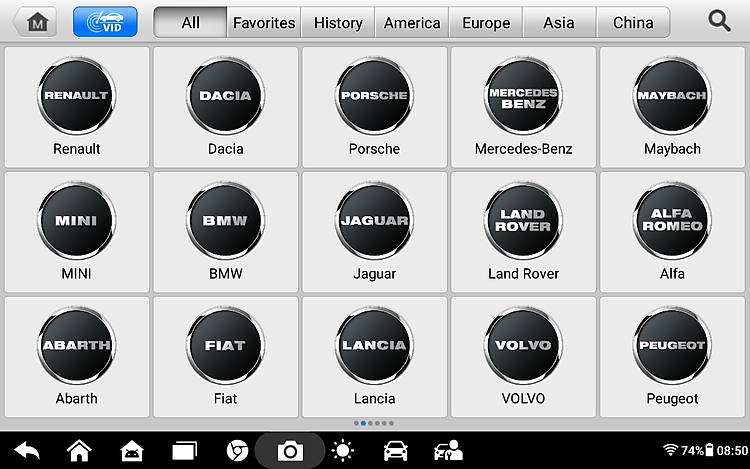Filter by the Asia tab
This screenshot has width=750, height=469.
click(559, 22)
